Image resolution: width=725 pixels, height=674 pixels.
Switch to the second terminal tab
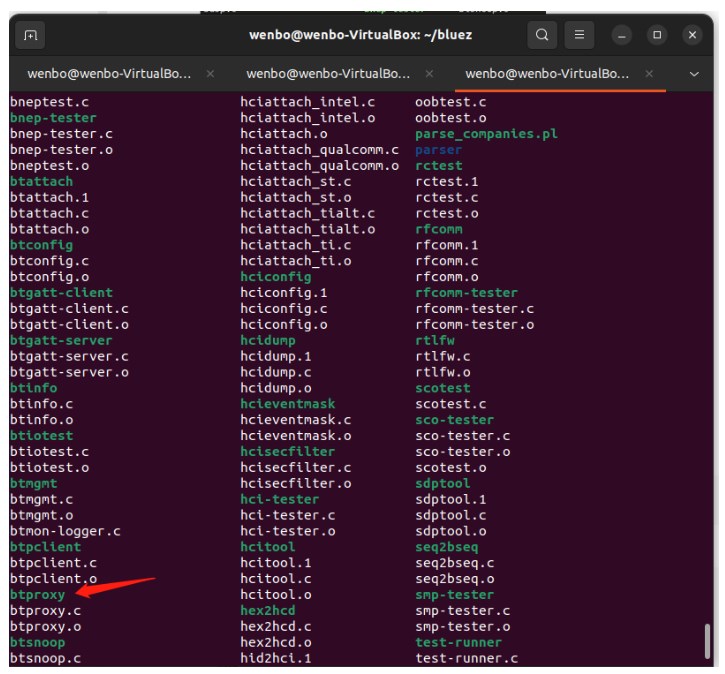pyautogui.click(x=328, y=74)
